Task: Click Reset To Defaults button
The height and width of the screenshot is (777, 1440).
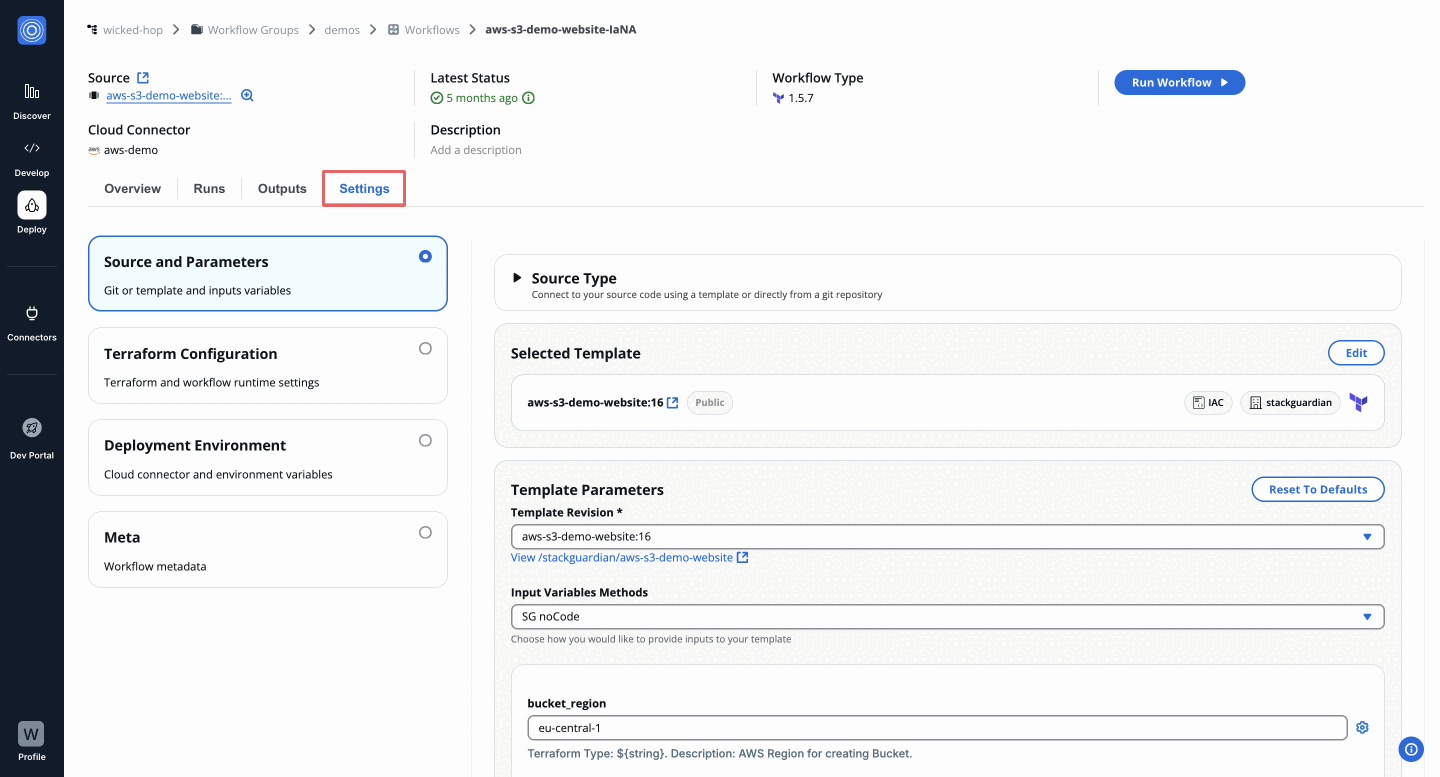Action: click(x=1318, y=489)
